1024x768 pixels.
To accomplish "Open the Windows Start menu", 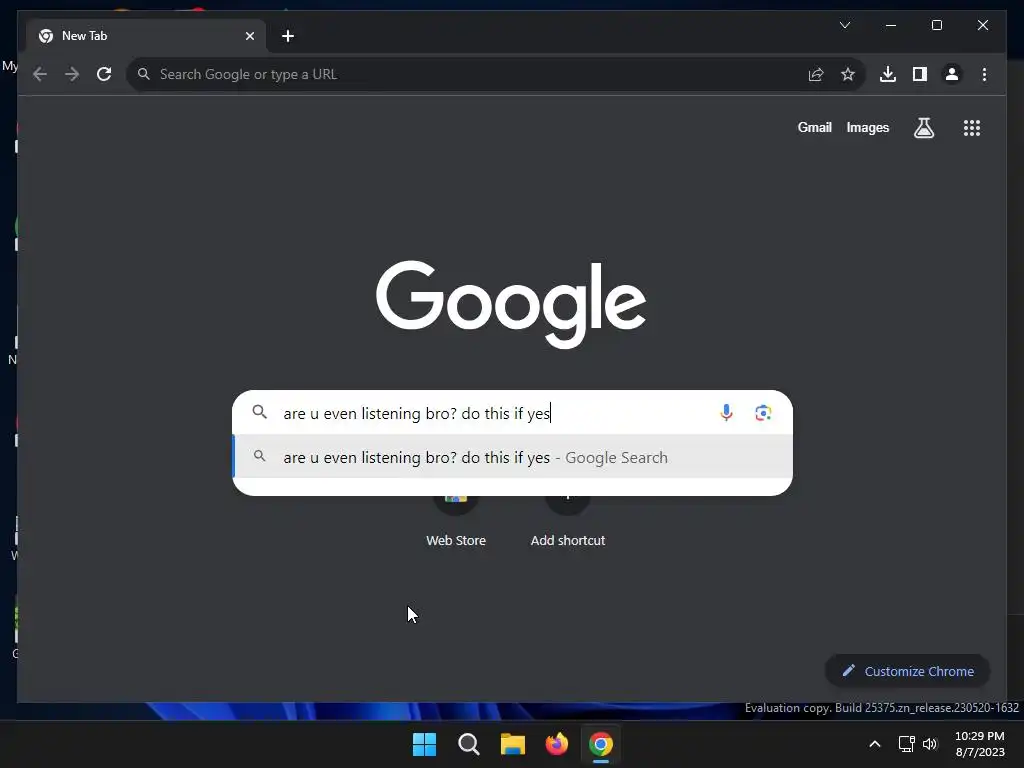I will tap(424, 744).
